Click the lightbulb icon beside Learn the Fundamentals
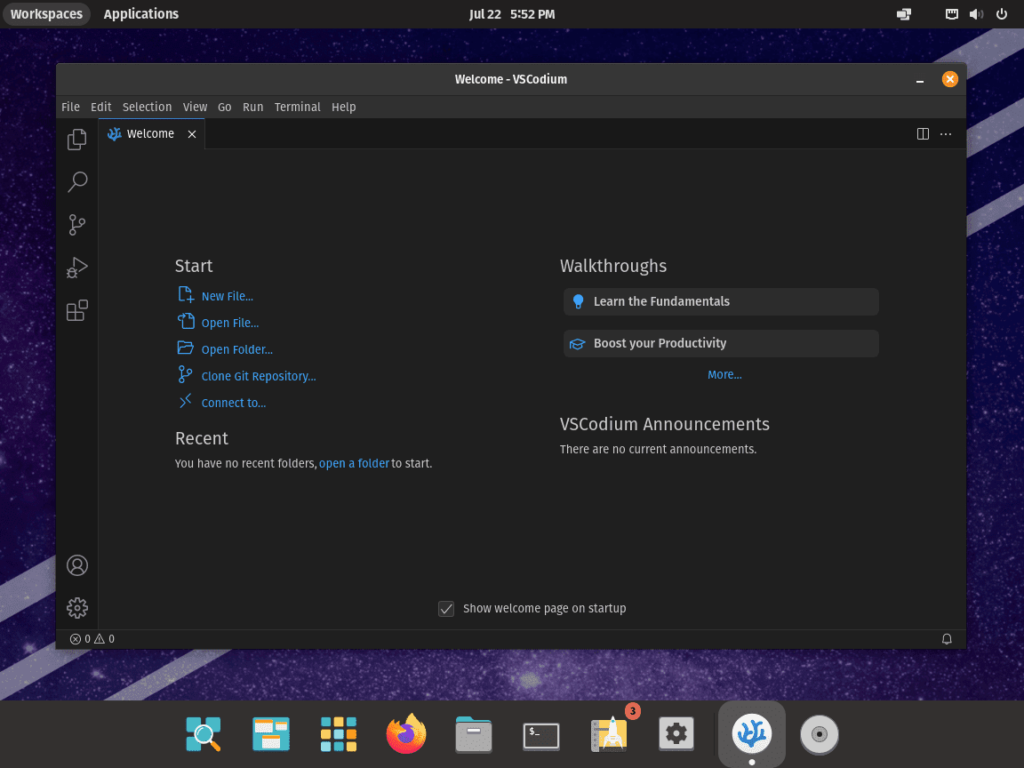The width and height of the screenshot is (1024, 768). tap(578, 302)
